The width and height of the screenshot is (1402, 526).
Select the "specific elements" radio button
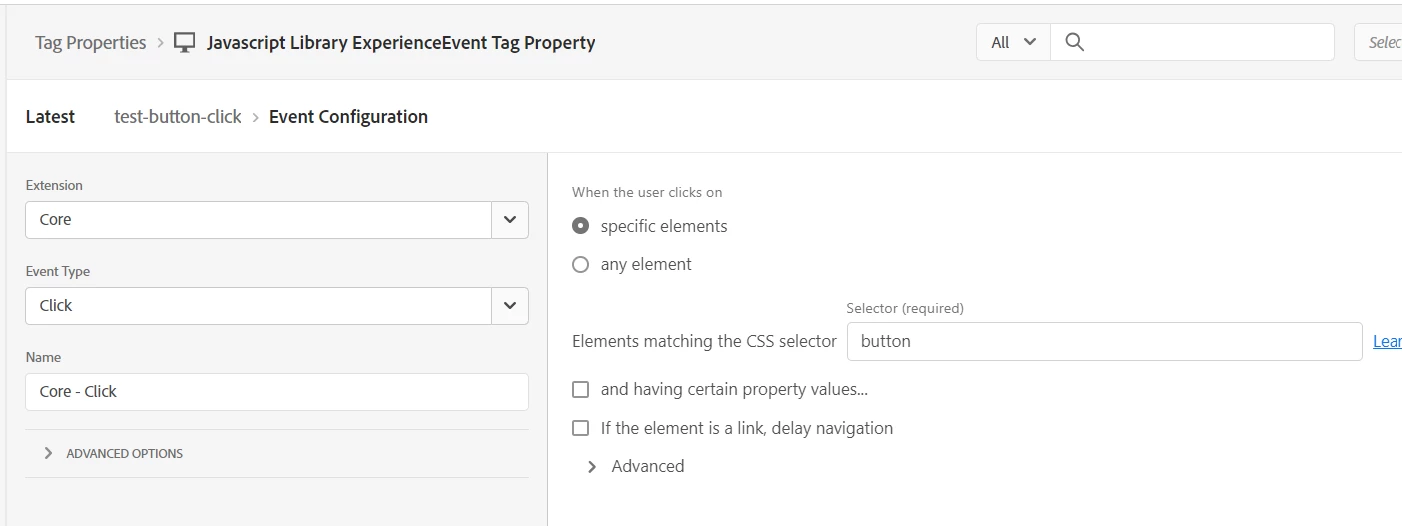click(580, 226)
